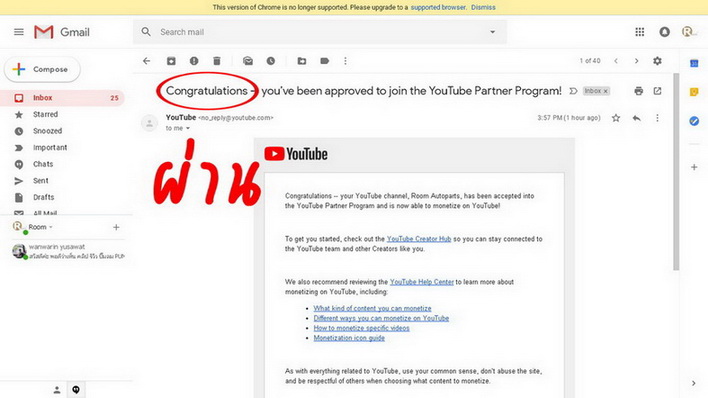This screenshot has height=398, width=708.
Task: Open the Starred folder
Action: click(x=45, y=114)
